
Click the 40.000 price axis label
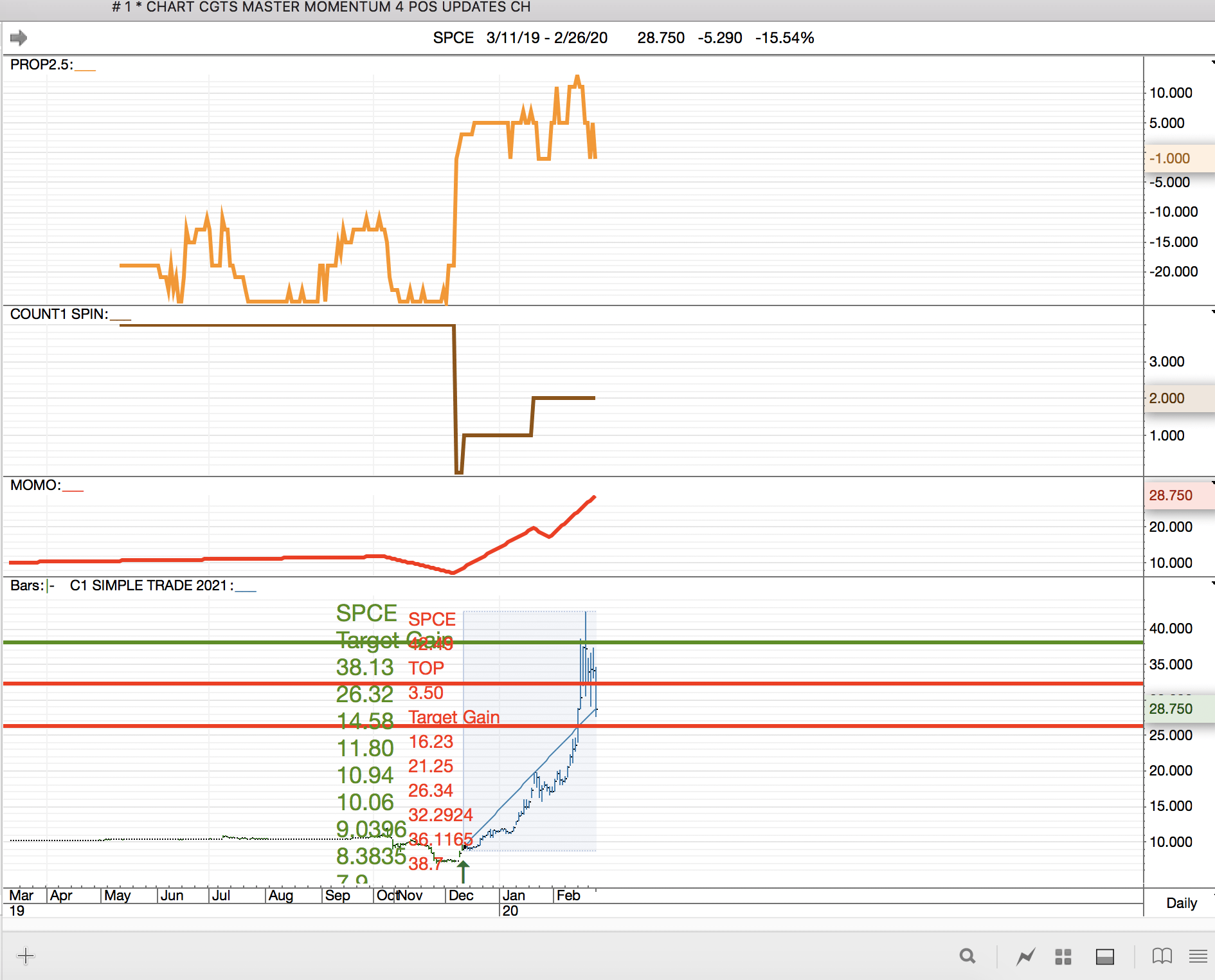tap(1171, 628)
